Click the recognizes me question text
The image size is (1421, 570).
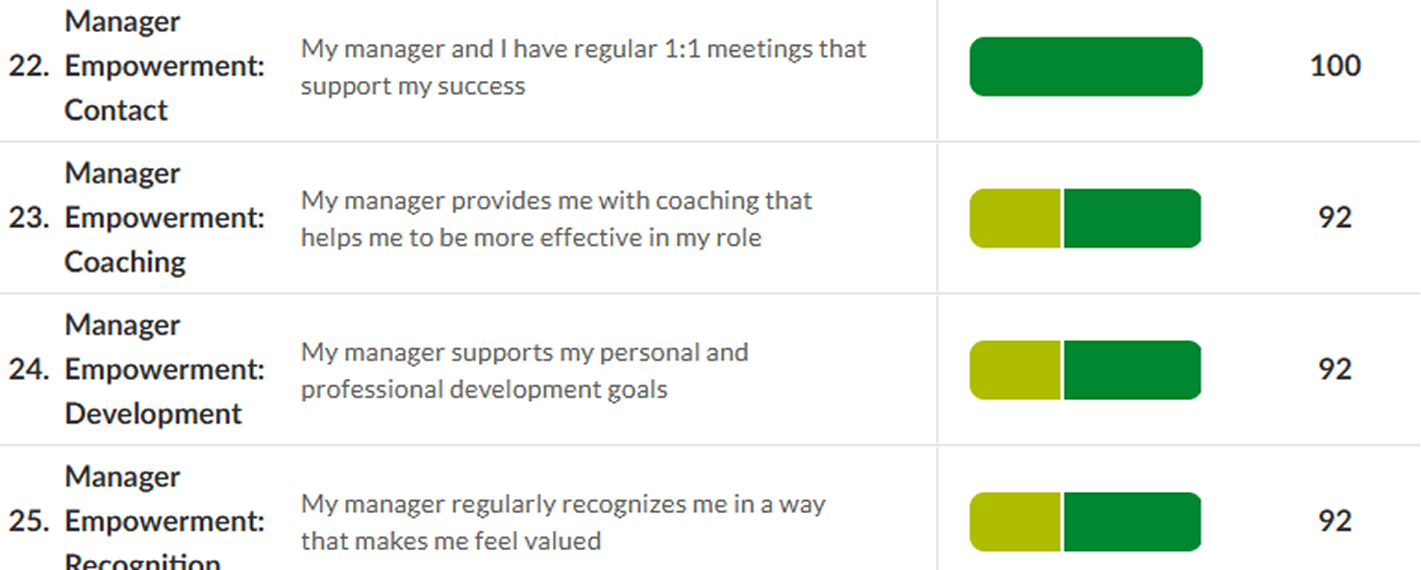coord(563,523)
